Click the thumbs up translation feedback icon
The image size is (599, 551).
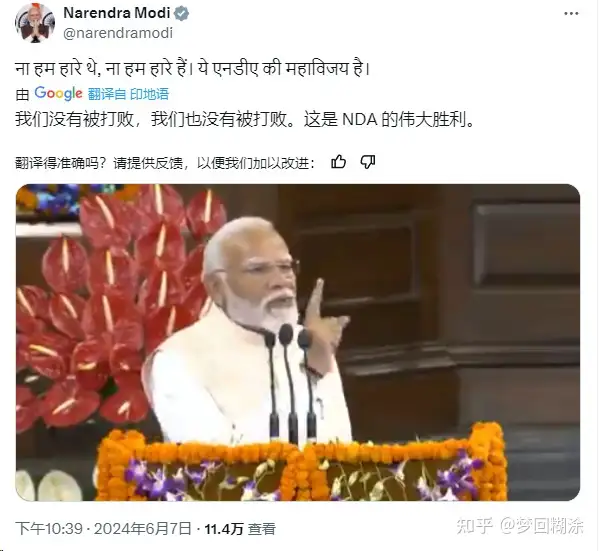click(338, 162)
